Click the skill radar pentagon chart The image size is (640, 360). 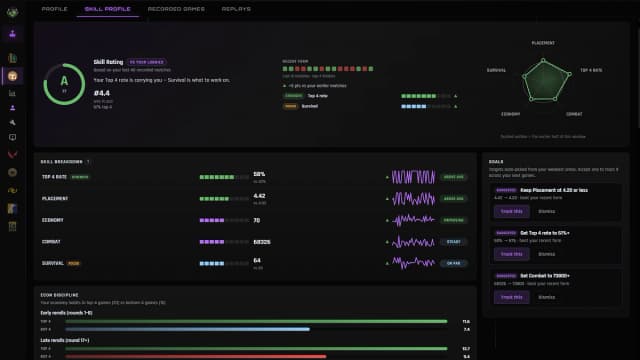pyautogui.click(x=546, y=80)
